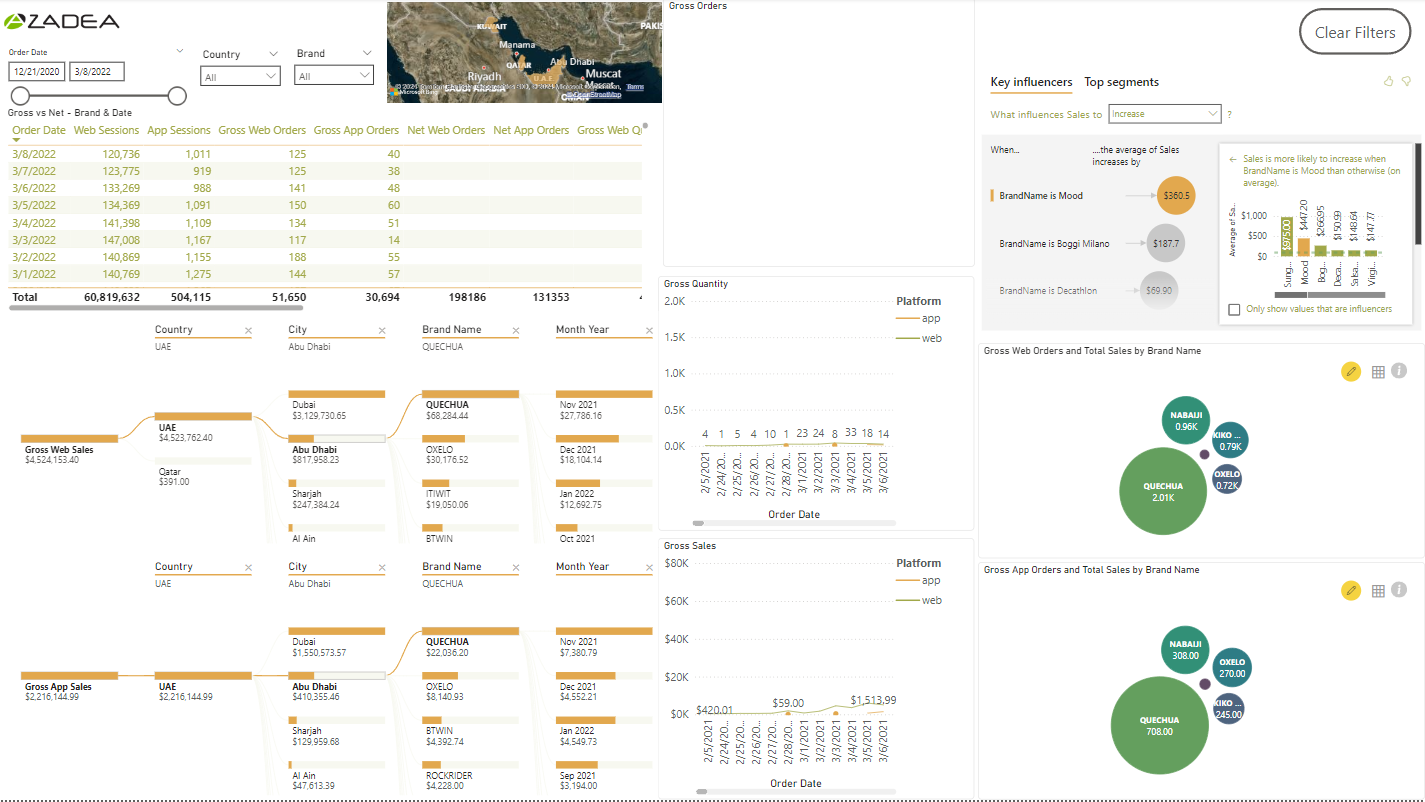1425x802 pixels.
Task: Open the Brand All dropdown
Action: (334, 76)
